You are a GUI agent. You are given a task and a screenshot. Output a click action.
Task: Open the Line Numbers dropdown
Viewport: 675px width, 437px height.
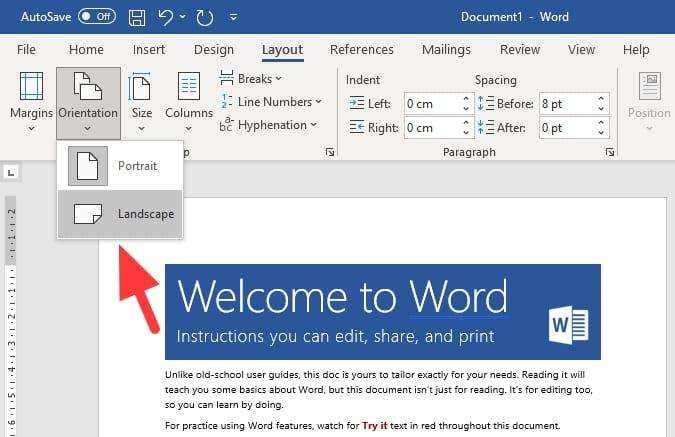coord(271,102)
